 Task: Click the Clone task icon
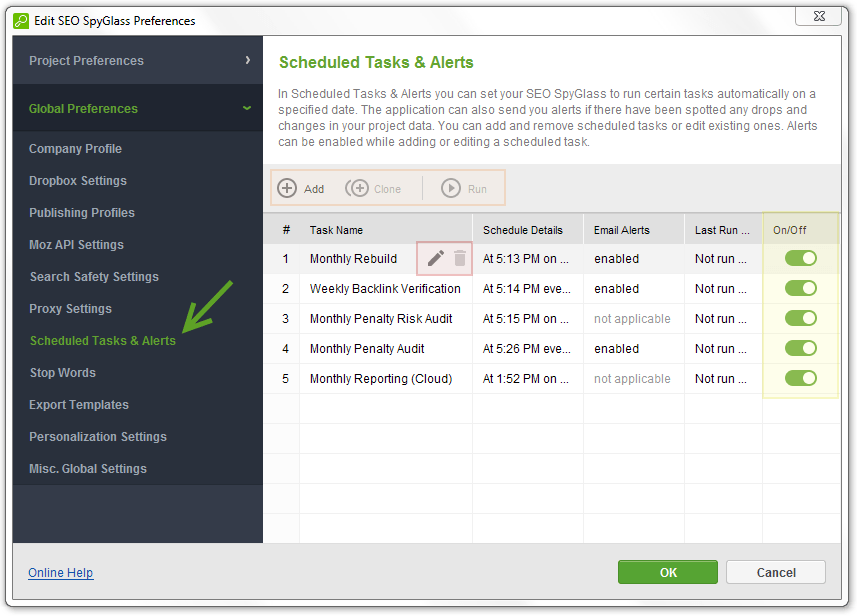[x=357, y=188]
